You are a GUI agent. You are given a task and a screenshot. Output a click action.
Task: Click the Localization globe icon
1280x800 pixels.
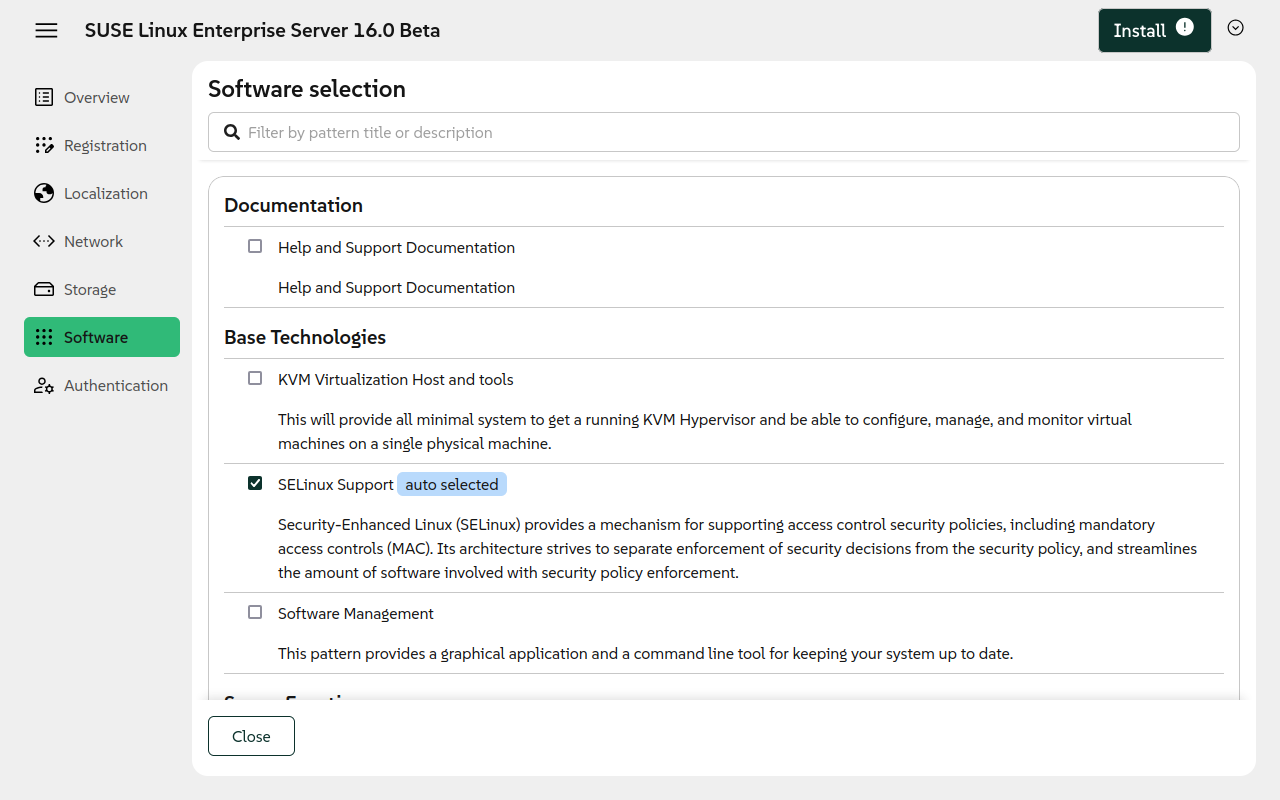click(x=44, y=193)
